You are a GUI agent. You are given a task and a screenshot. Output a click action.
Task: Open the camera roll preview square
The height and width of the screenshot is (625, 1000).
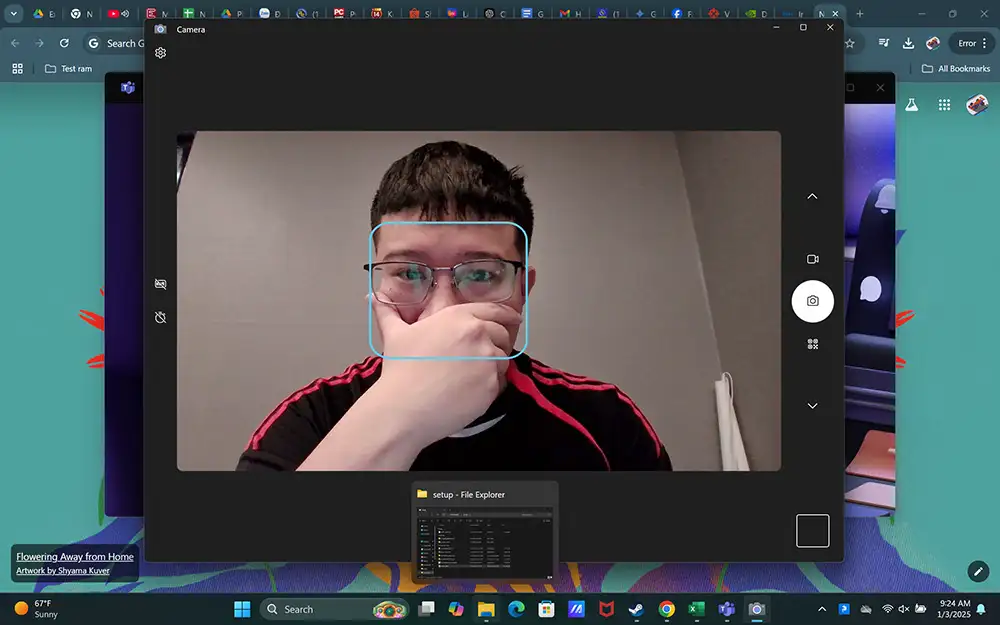812,530
